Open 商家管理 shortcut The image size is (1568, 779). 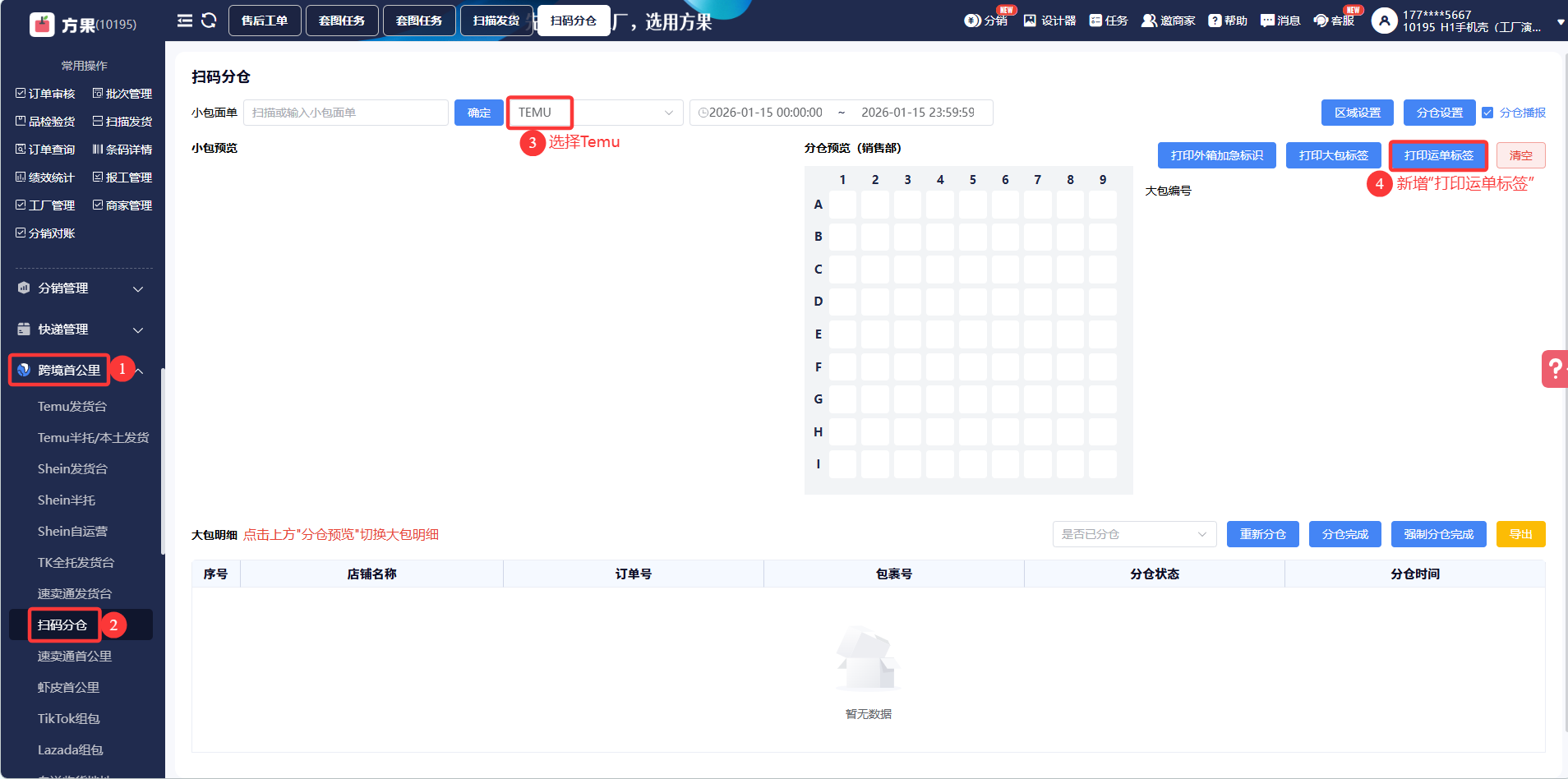(122, 205)
